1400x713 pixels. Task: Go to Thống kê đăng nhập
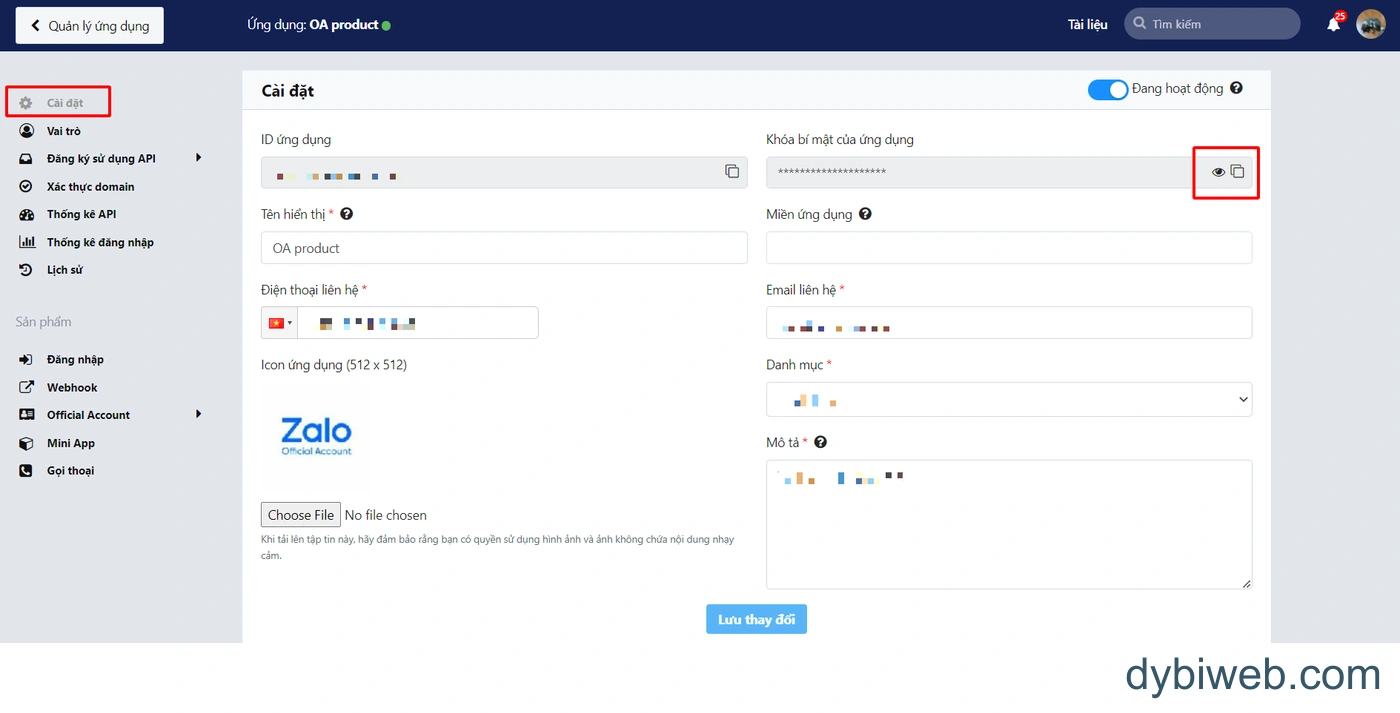(x=100, y=242)
